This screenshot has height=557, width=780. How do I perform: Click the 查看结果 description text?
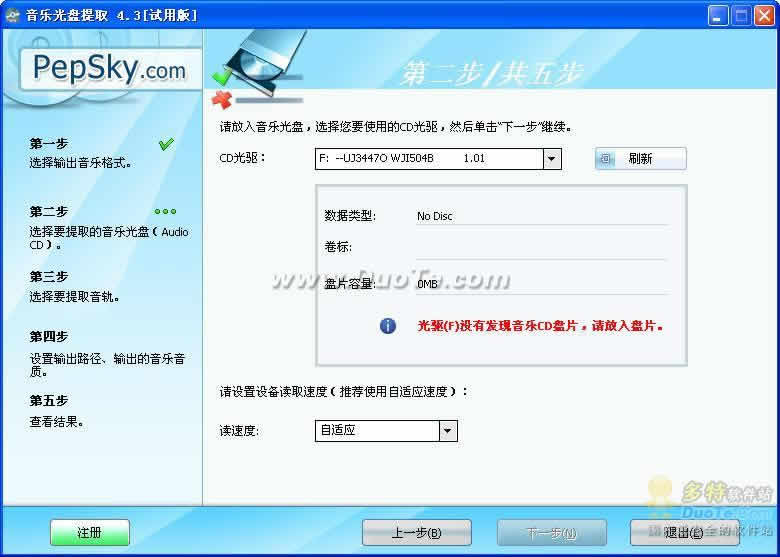56,422
